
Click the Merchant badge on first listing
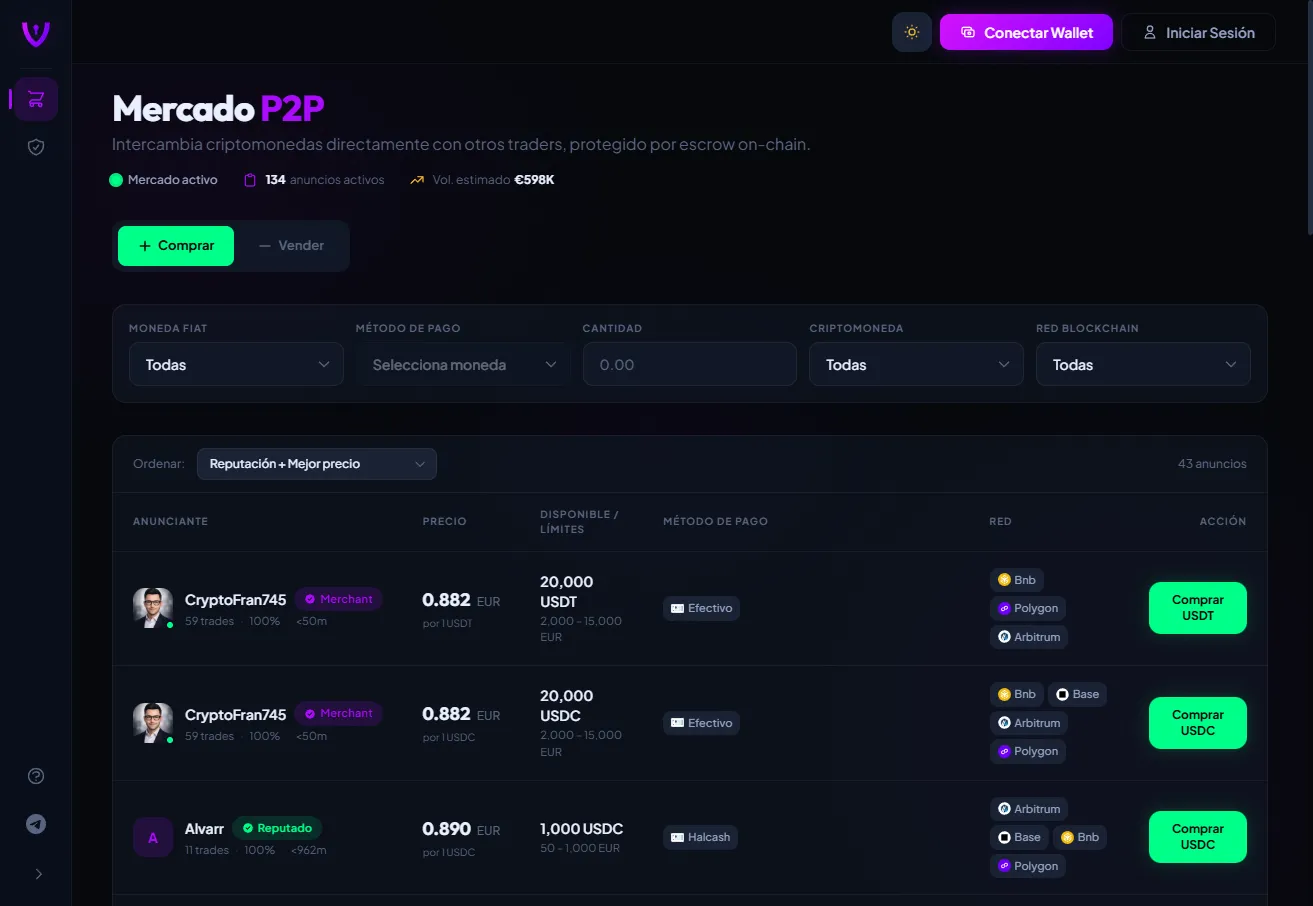(338, 599)
